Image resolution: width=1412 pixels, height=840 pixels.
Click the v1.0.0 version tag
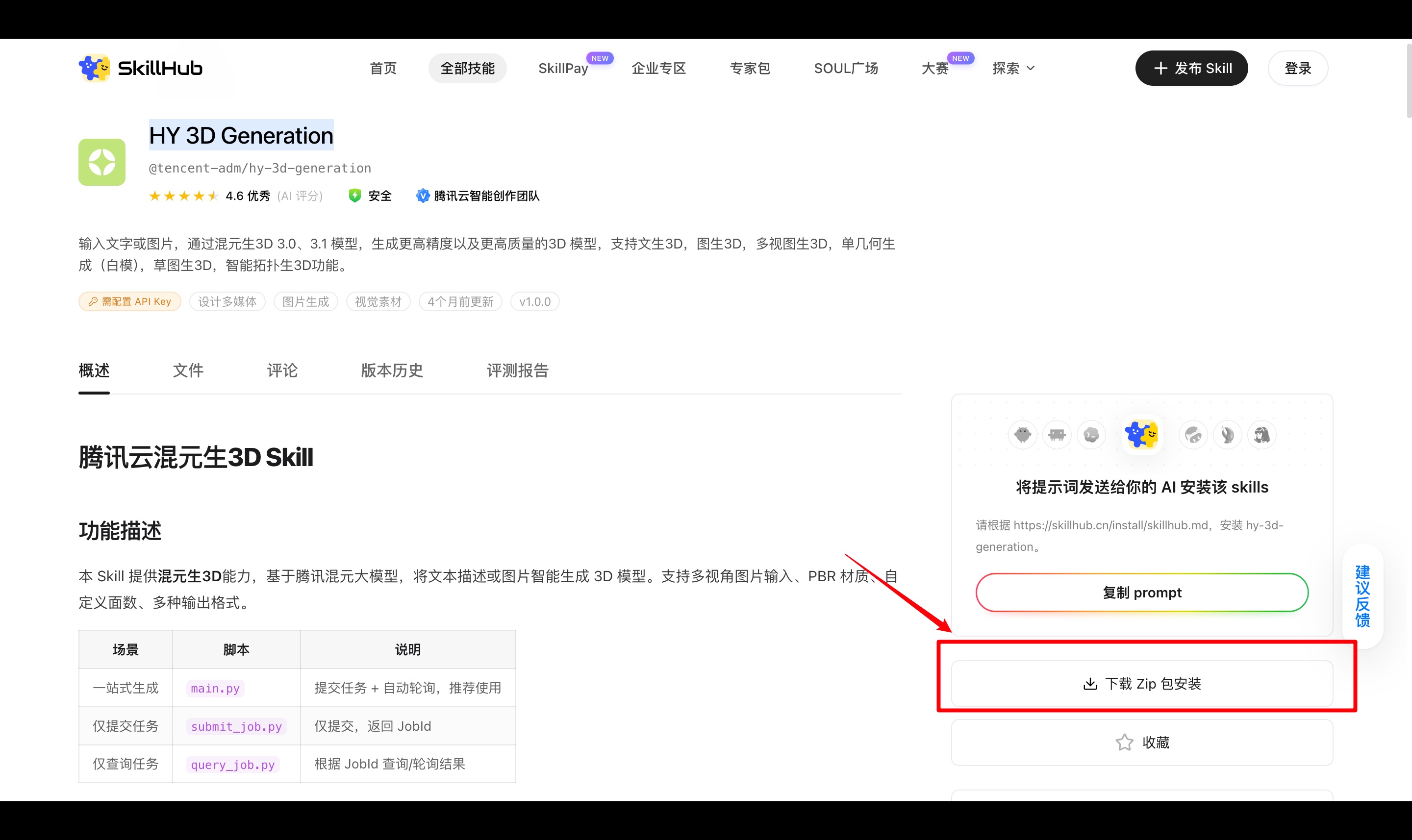[x=535, y=302]
